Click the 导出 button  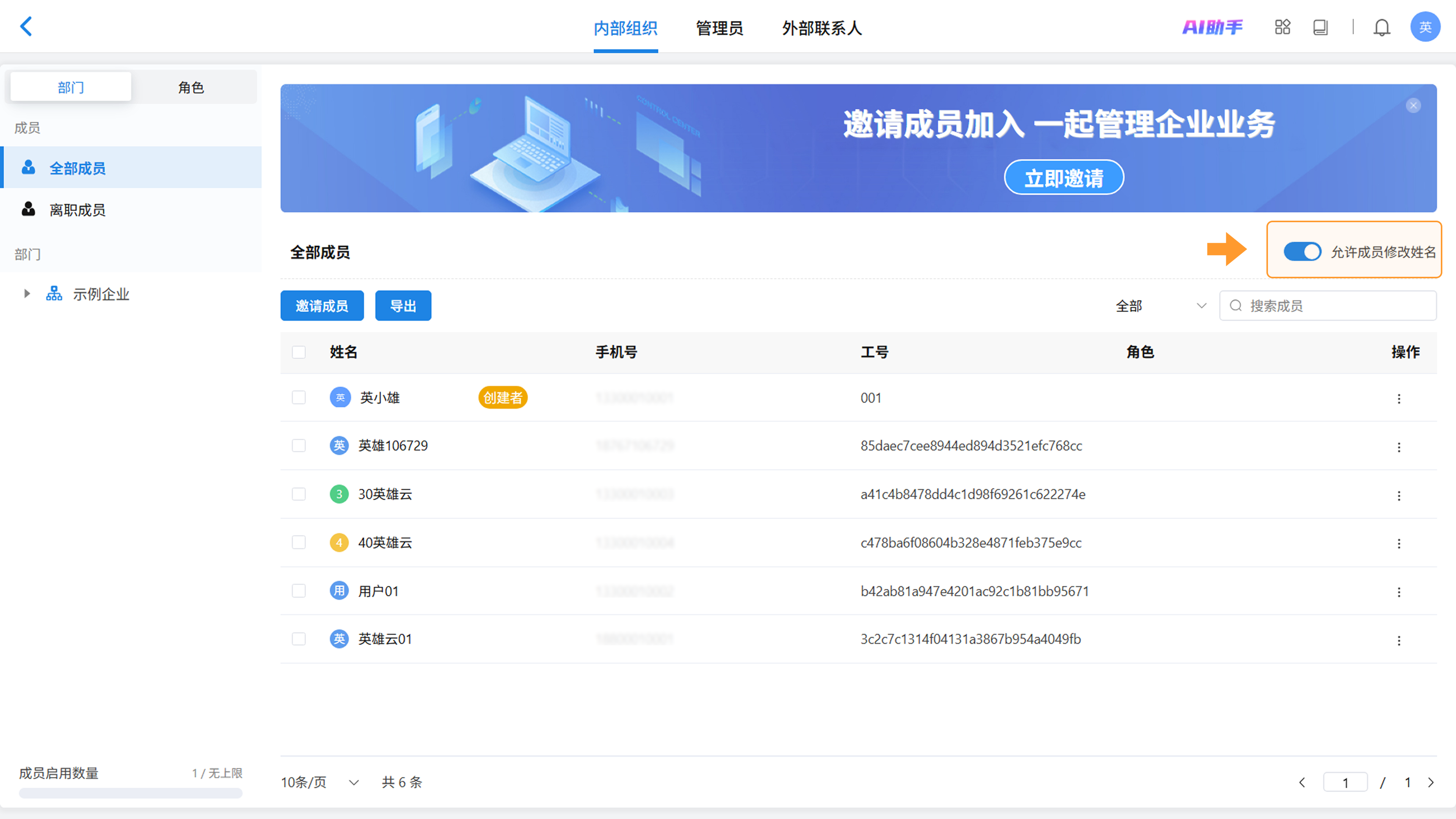(x=403, y=306)
